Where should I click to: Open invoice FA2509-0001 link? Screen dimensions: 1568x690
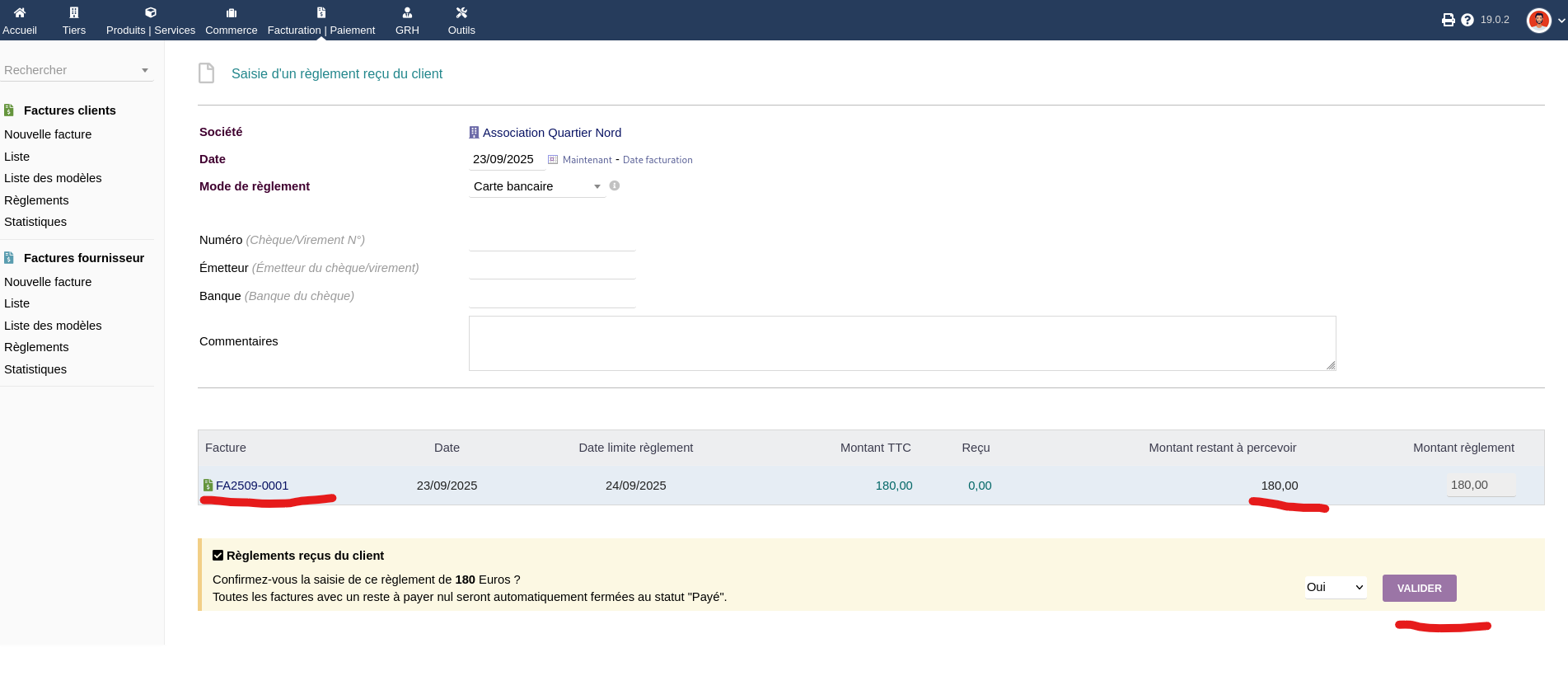[x=252, y=486]
